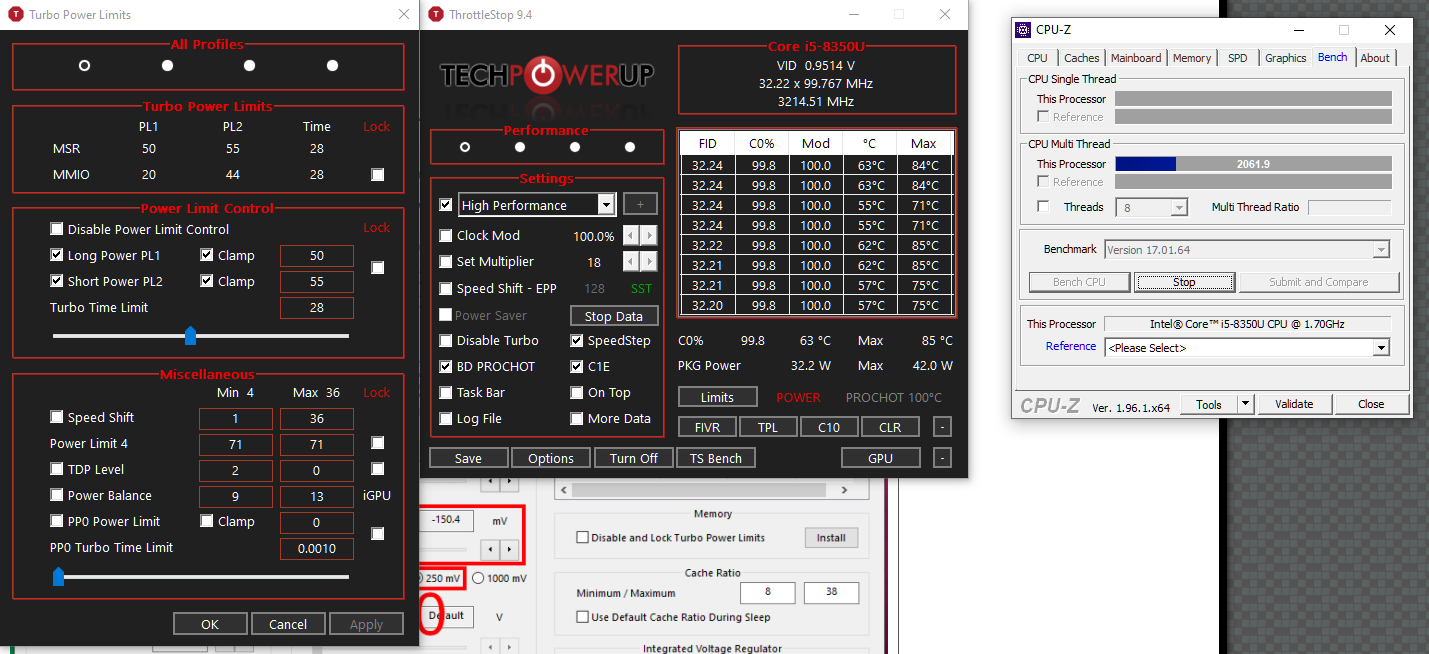Image resolution: width=1429 pixels, height=654 pixels.
Task: Switch to CPU-Z Mainboard tab
Action: point(1136,58)
